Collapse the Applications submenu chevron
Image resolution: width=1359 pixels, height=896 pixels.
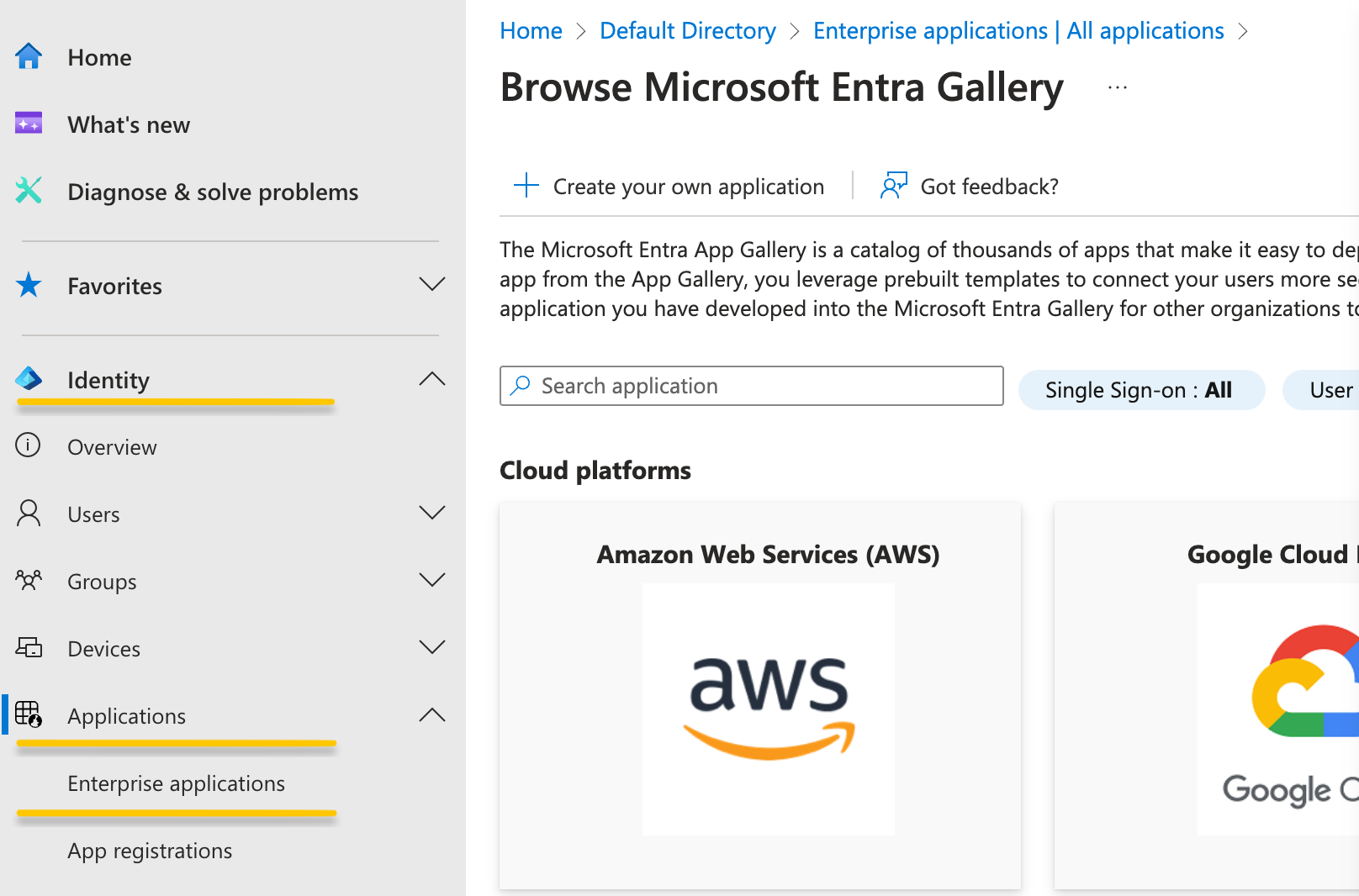[431, 715]
